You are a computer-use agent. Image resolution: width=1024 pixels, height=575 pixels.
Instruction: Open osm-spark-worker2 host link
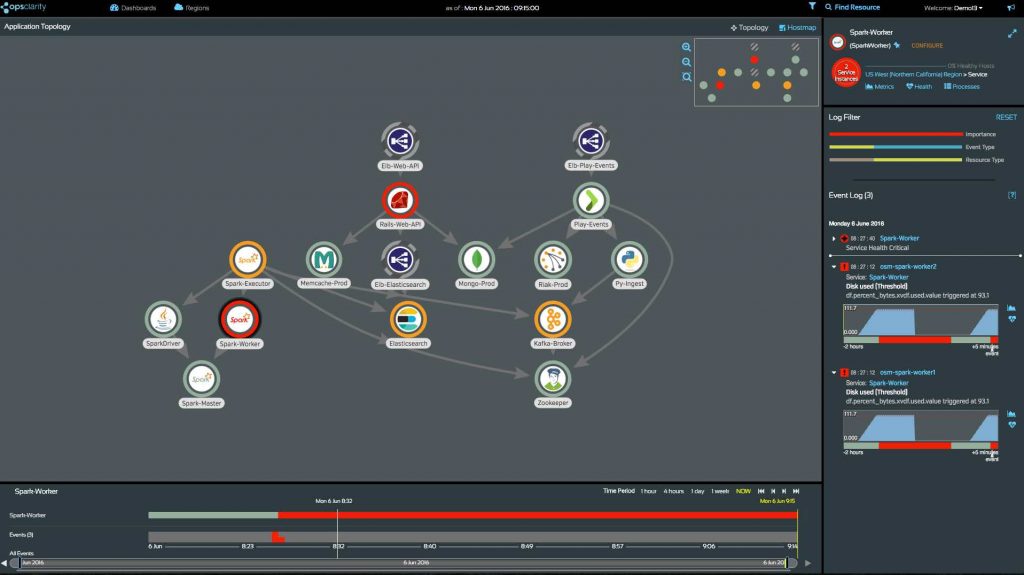tap(908, 267)
